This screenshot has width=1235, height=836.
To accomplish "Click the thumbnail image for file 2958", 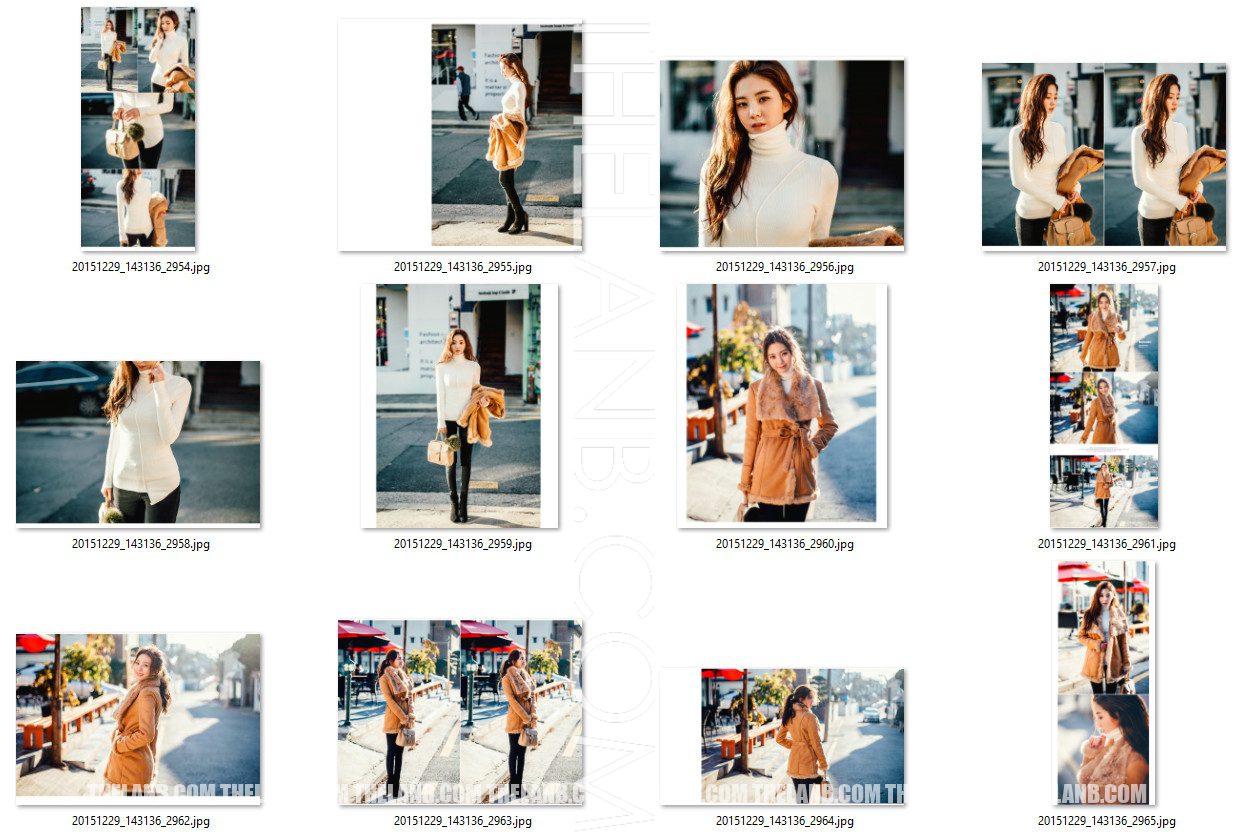I will [x=138, y=442].
